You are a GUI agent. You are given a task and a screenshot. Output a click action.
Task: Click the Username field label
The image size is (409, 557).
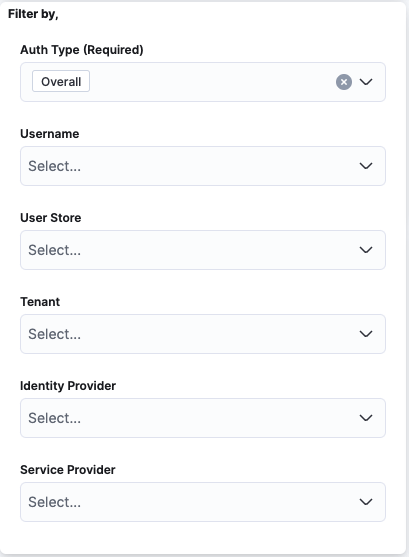(50, 134)
